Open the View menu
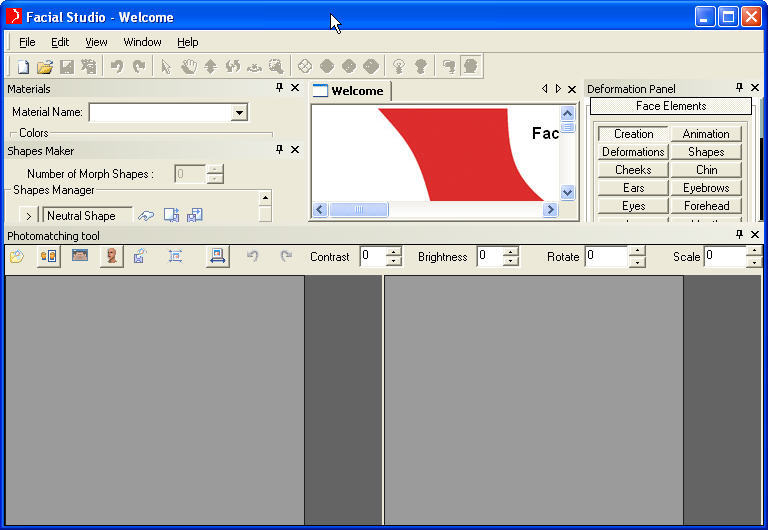The image size is (768, 530). pyautogui.click(x=96, y=42)
